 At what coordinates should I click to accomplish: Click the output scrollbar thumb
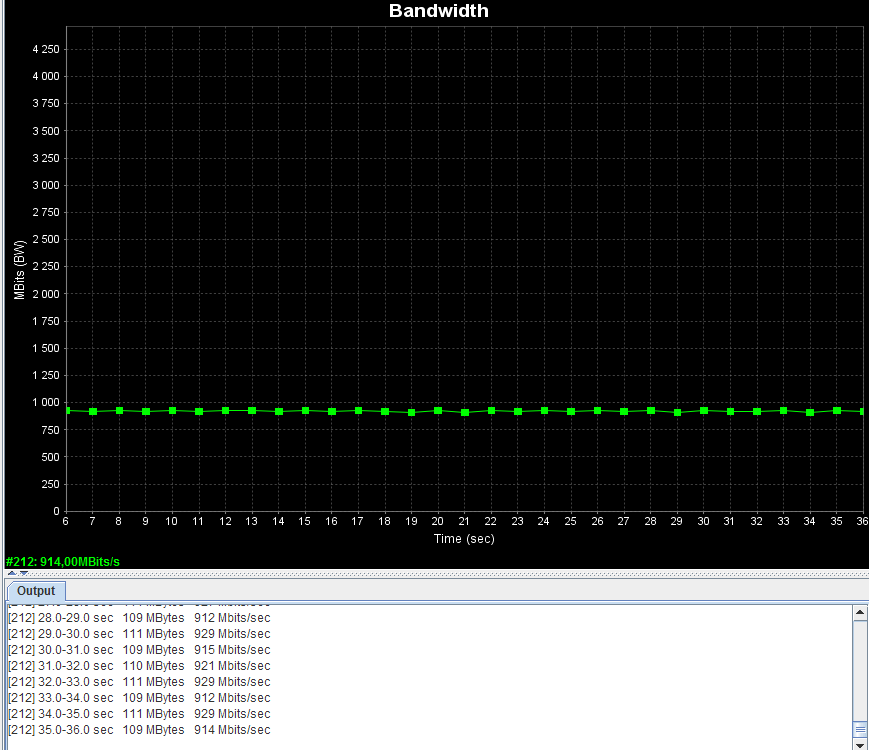[860, 729]
